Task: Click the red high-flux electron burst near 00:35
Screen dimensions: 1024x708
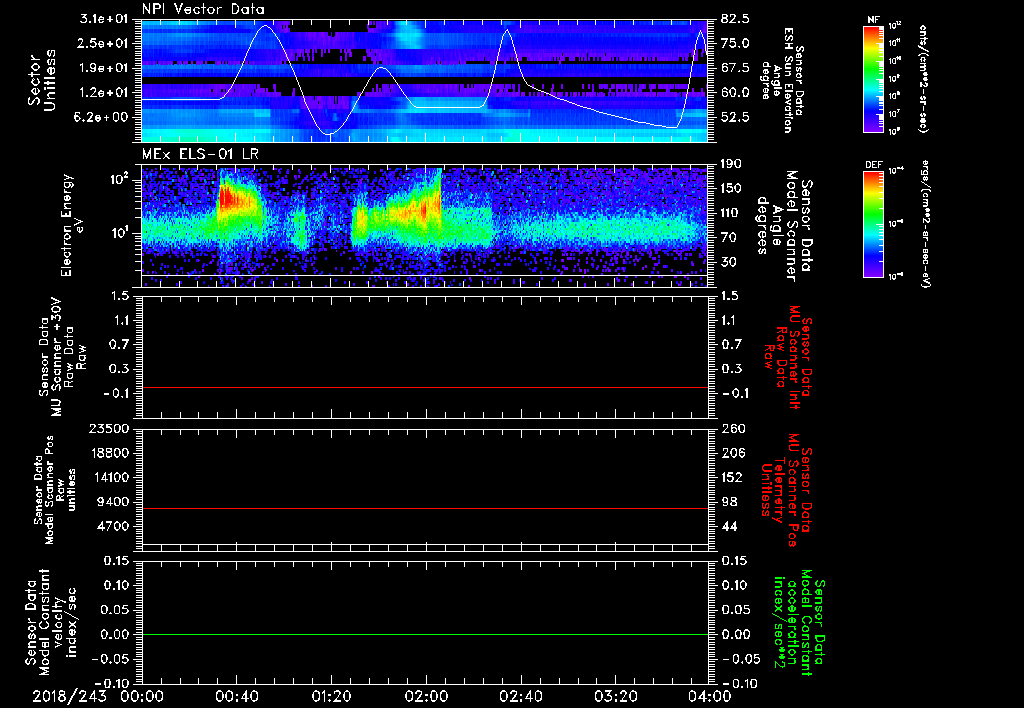Action: point(227,197)
